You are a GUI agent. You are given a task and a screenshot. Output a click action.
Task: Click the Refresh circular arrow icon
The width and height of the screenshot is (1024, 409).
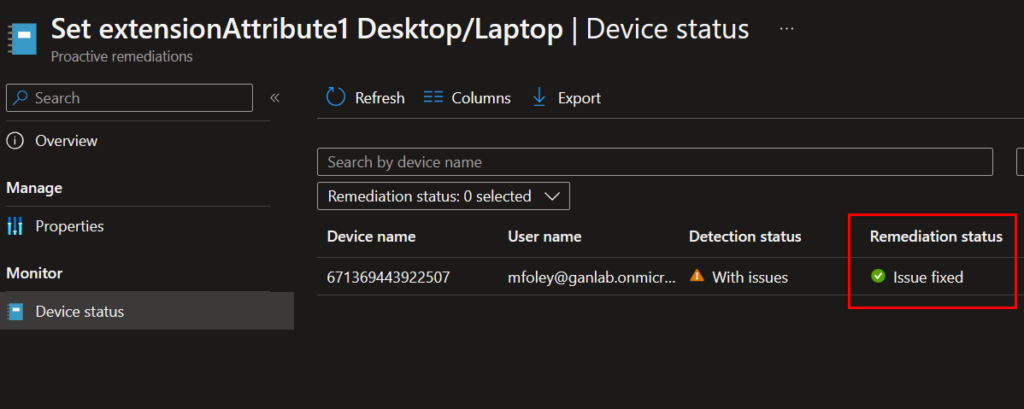tap(336, 97)
